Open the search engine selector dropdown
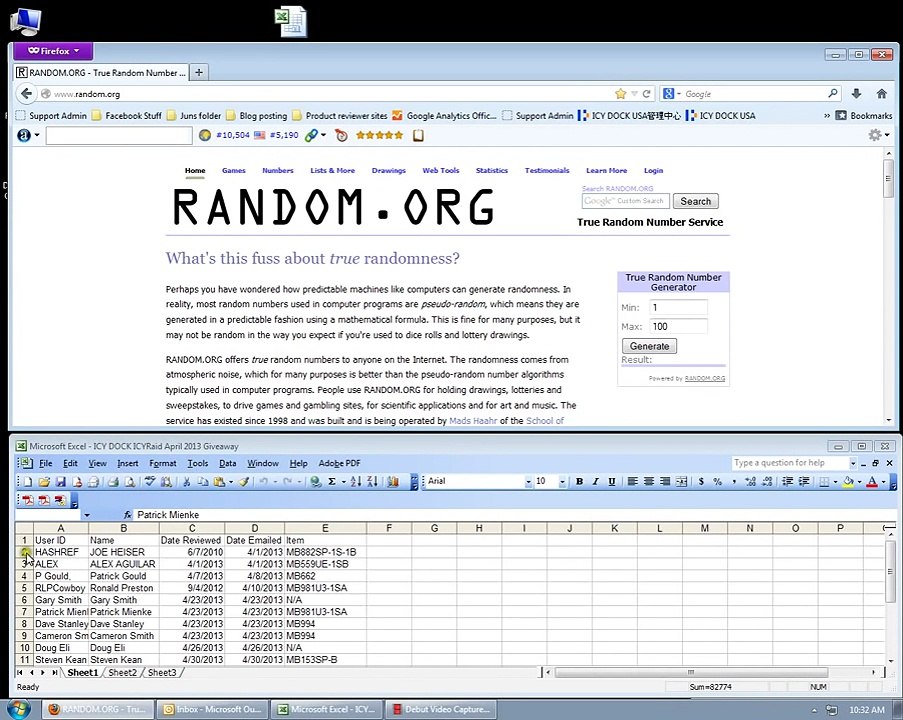Image resolution: width=903 pixels, height=720 pixels. coord(671,93)
